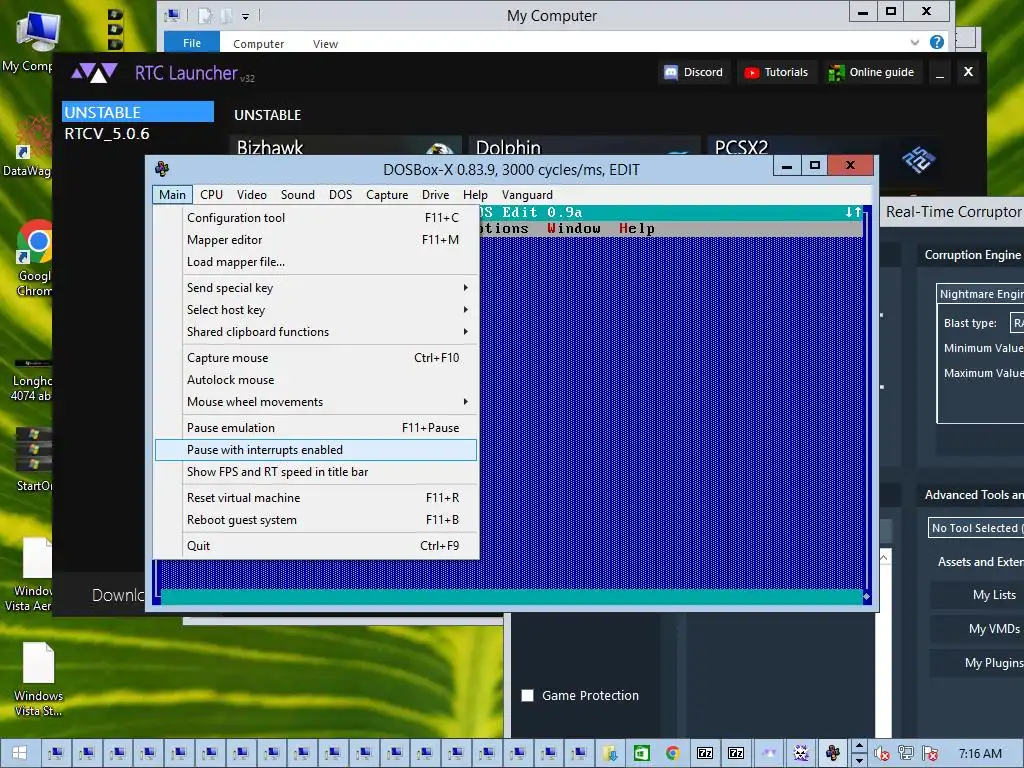Expand the ribbon chevron in My Computer
Image resolution: width=1024 pixels, height=768 pixels.
[x=915, y=42]
